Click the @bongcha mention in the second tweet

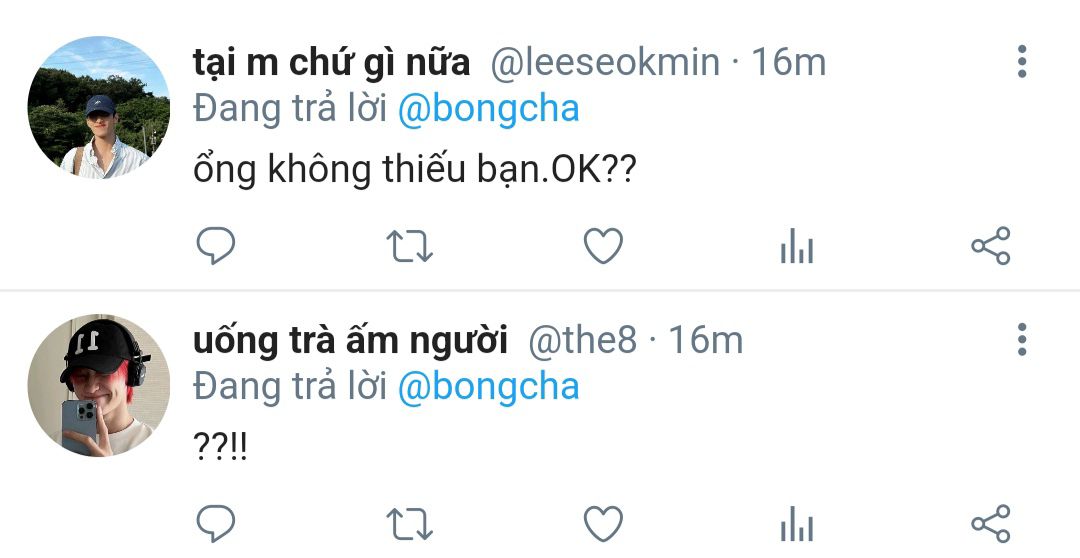pyautogui.click(x=488, y=387)
